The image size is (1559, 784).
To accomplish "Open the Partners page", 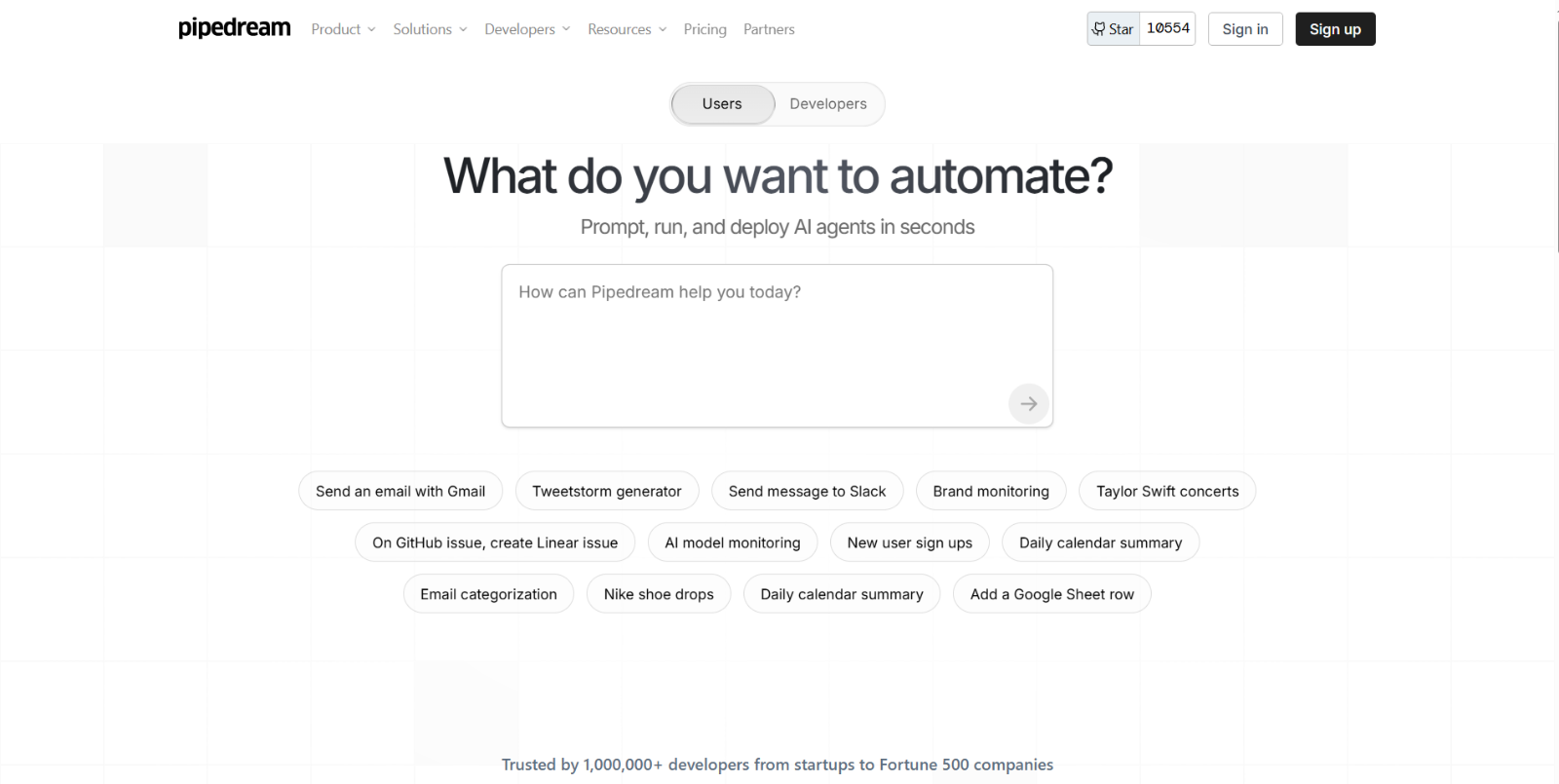I will tap(769, 29).
